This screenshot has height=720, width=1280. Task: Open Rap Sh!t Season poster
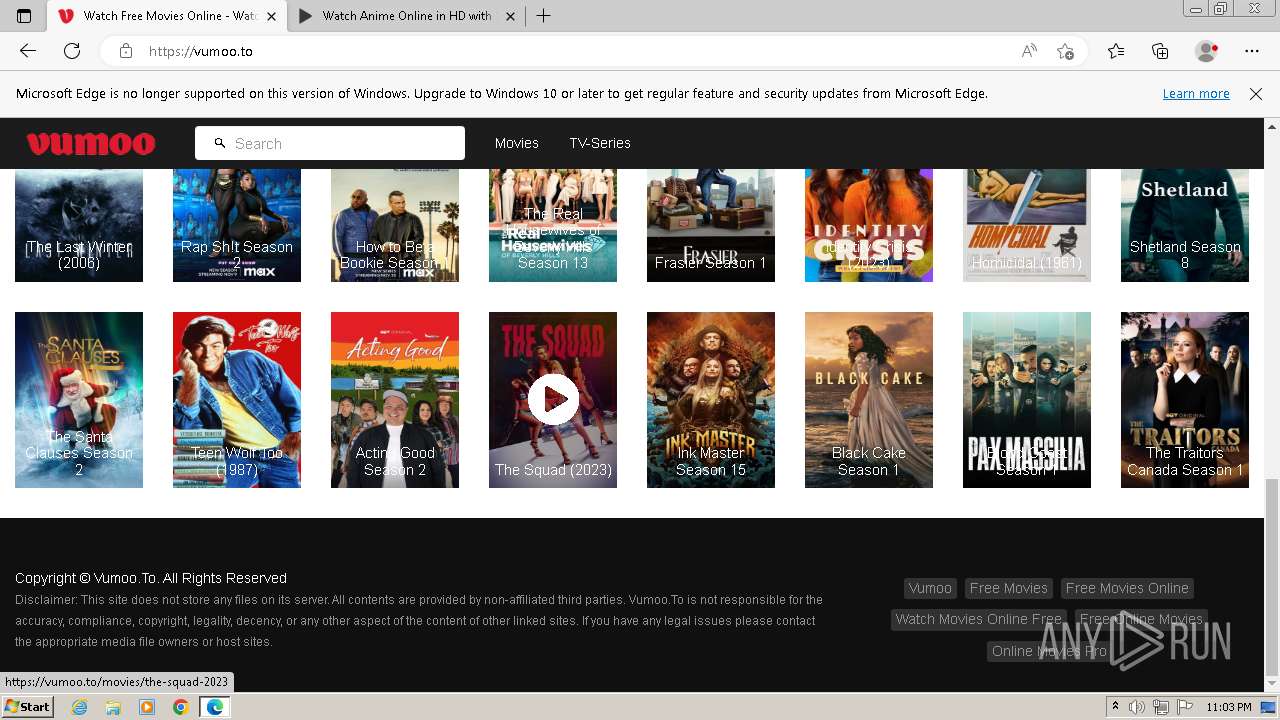[237, 226]
